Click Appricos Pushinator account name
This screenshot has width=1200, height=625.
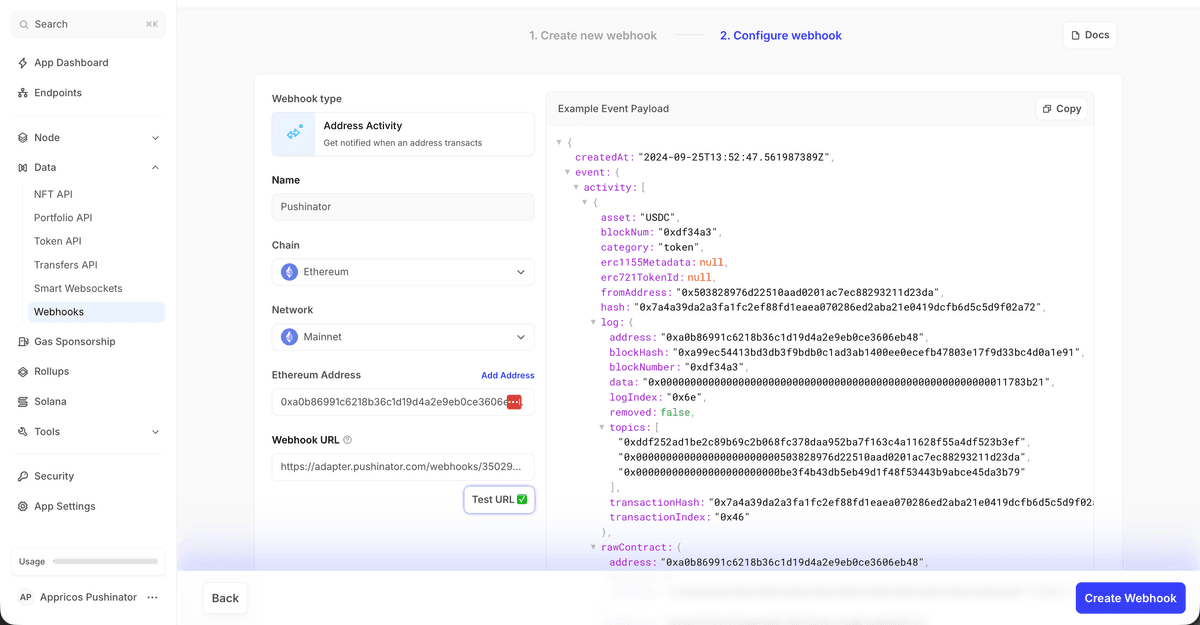pos(88,597)
